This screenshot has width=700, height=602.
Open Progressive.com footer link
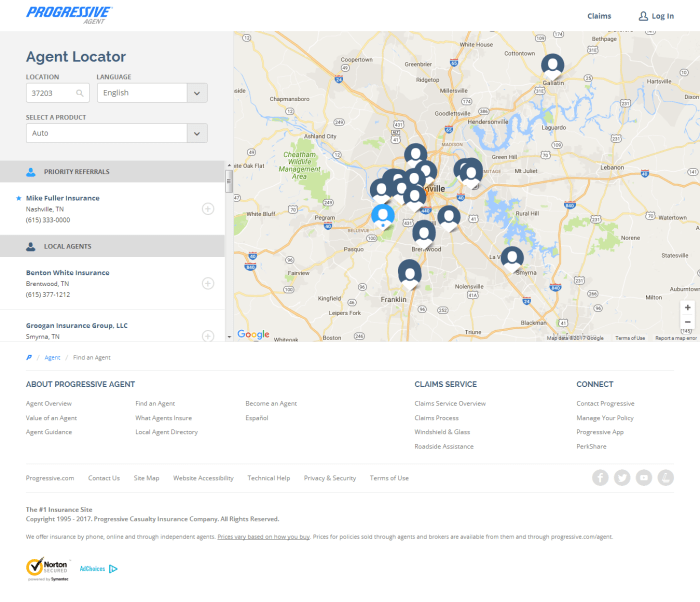(x=50, y=478)
